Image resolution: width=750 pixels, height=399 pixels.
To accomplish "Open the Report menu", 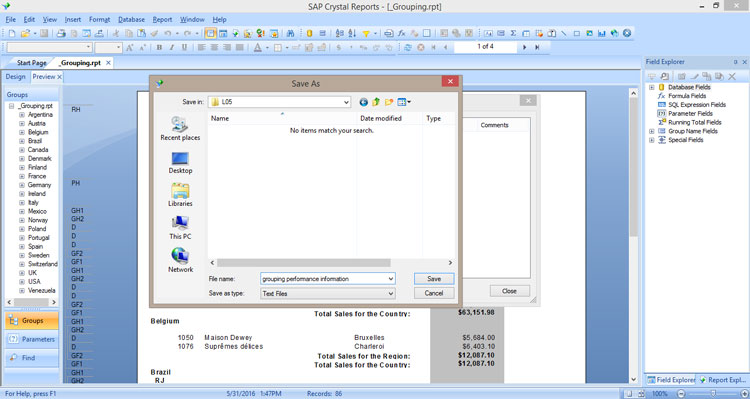I will tap(162, 20).
